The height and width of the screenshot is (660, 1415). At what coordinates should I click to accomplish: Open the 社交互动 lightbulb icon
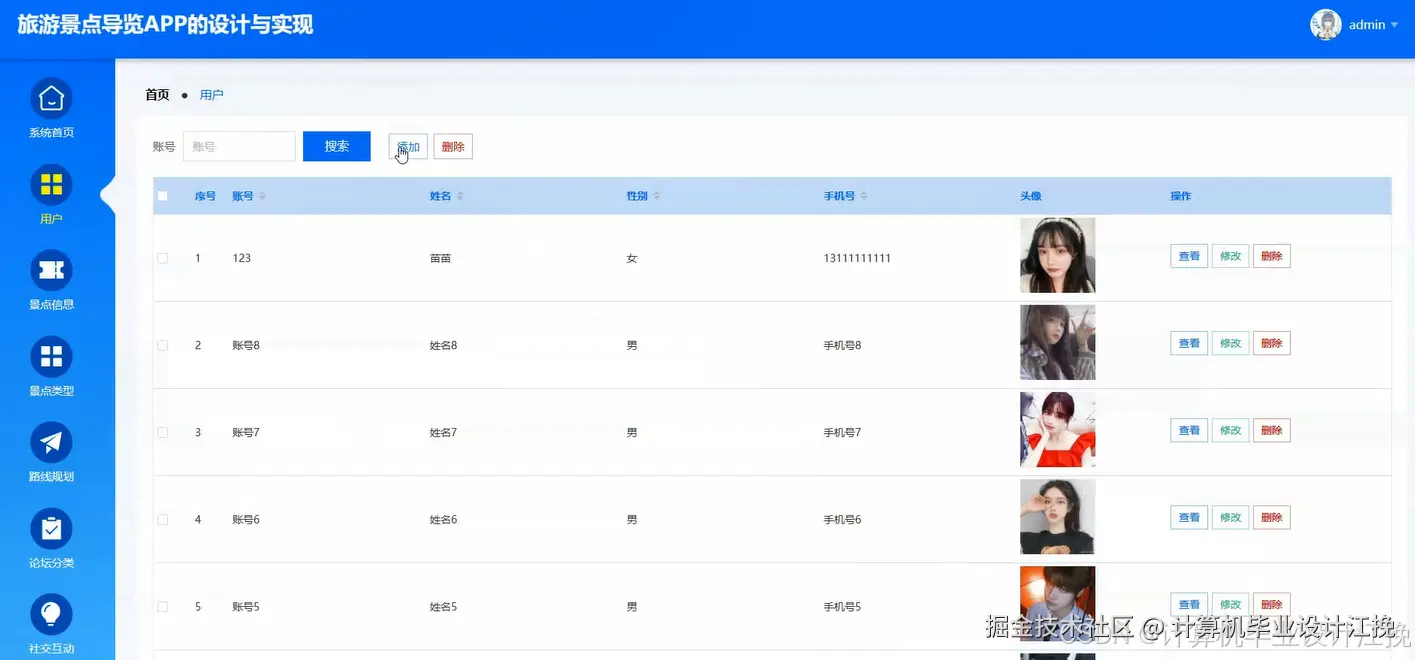[51, 614]
